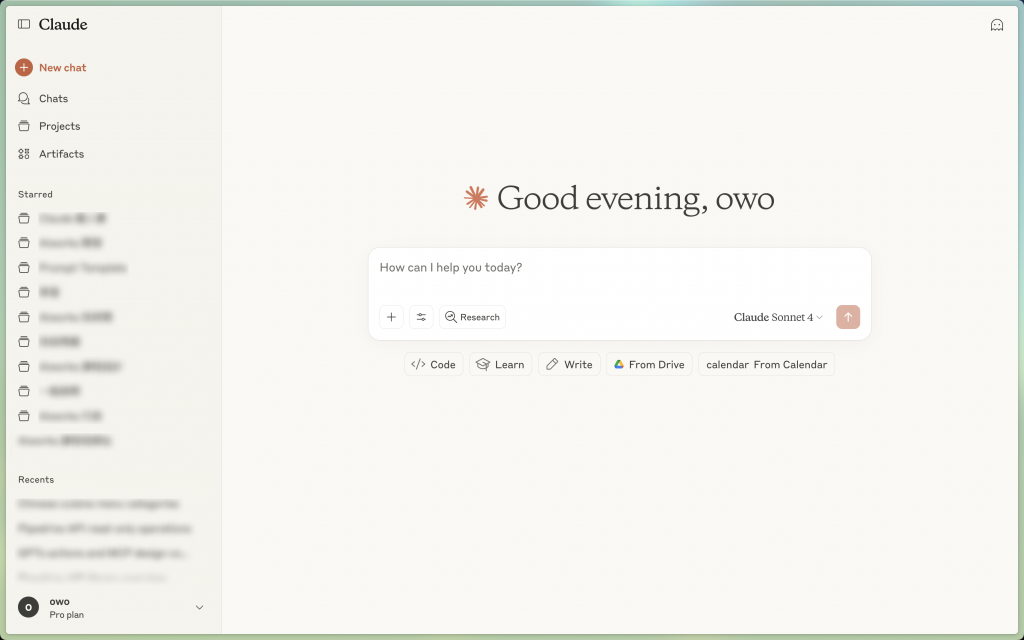The image size is (1024, 640).
Task: Go to Artifacts
Action: coord(51,154)
